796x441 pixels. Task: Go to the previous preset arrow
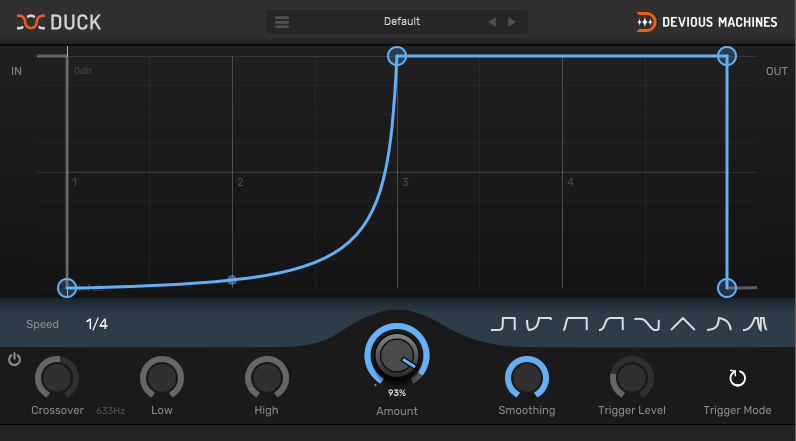click(492, 22)
